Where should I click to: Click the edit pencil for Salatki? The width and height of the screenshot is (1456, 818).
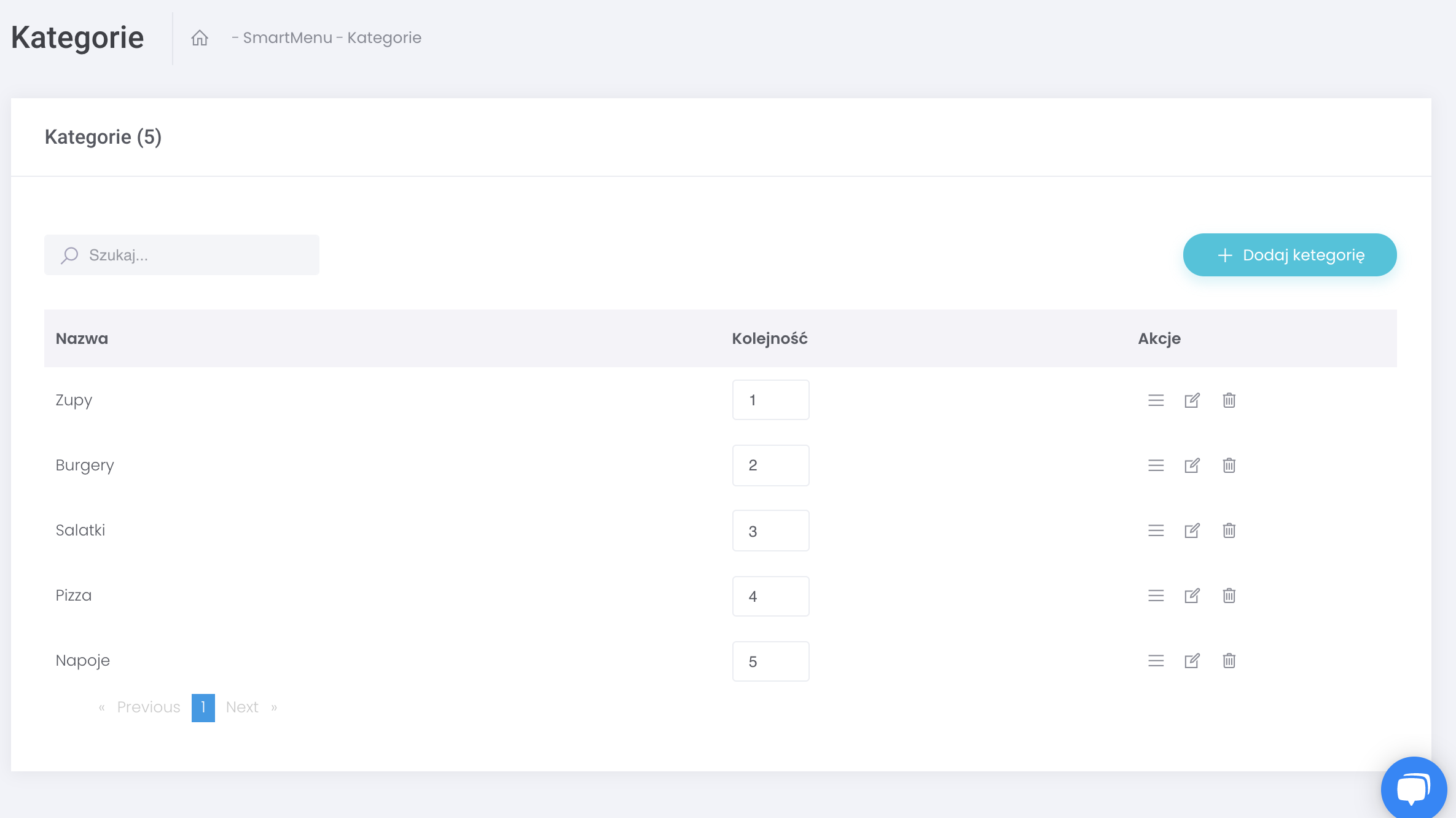coord(1192,531)
